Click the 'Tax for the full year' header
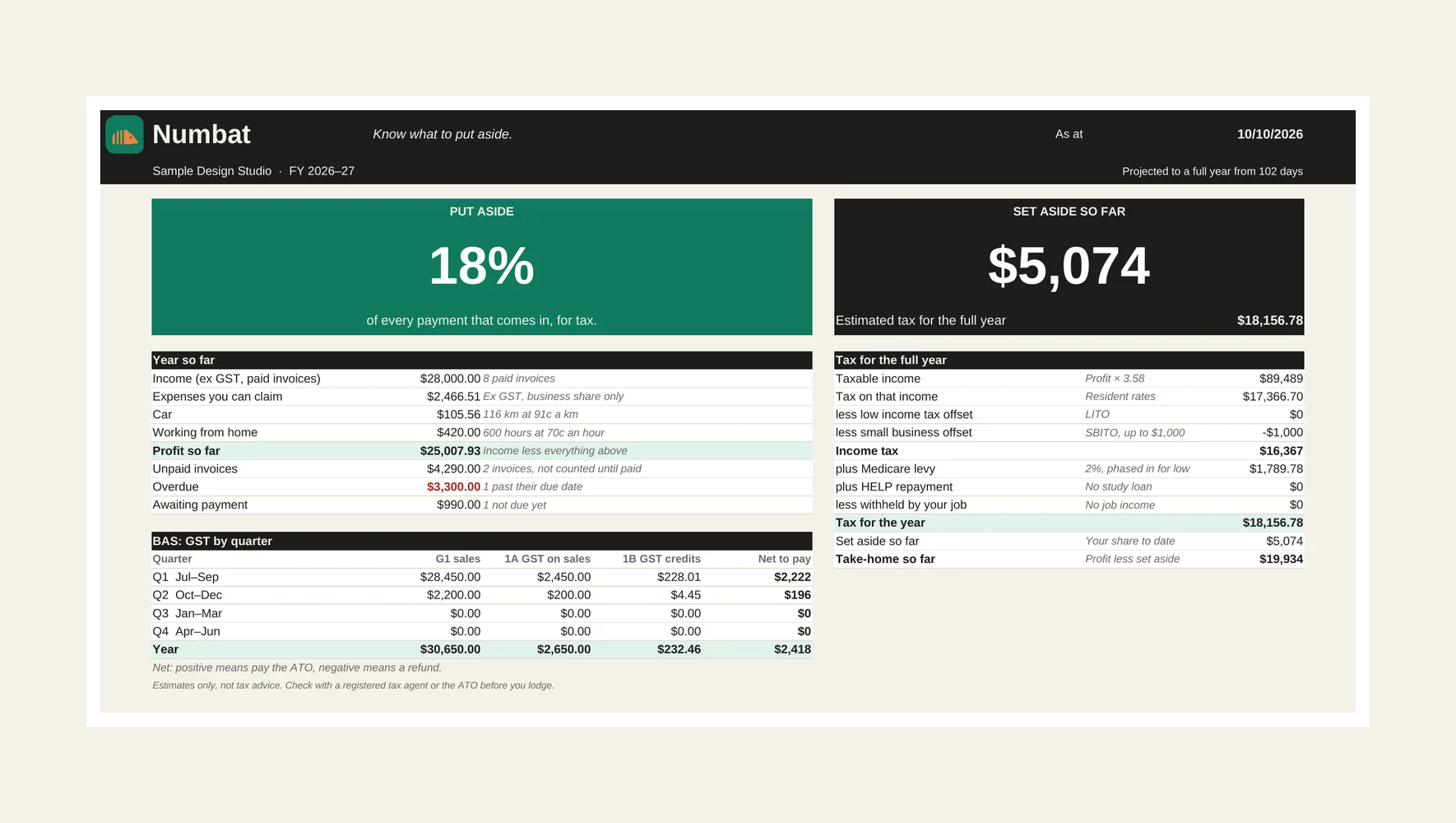The image size is (1456, 823). tap(1069, 360)
